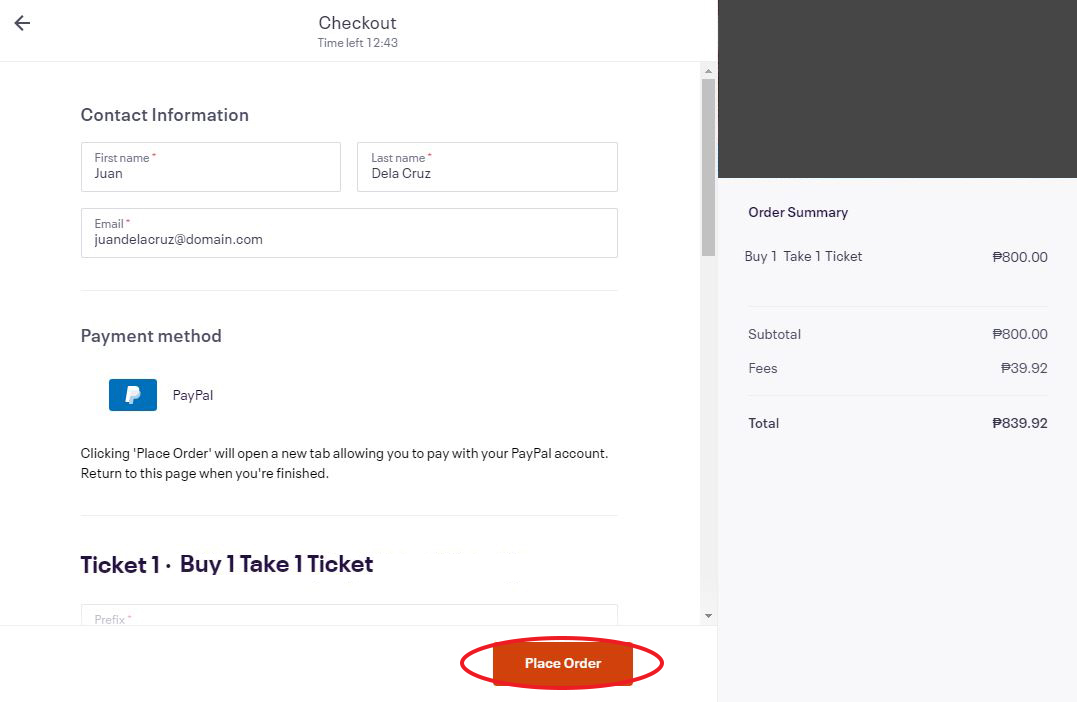
Task: Click the PayPal payment method label
Action: pyautogui.click(x=192, y=395)
